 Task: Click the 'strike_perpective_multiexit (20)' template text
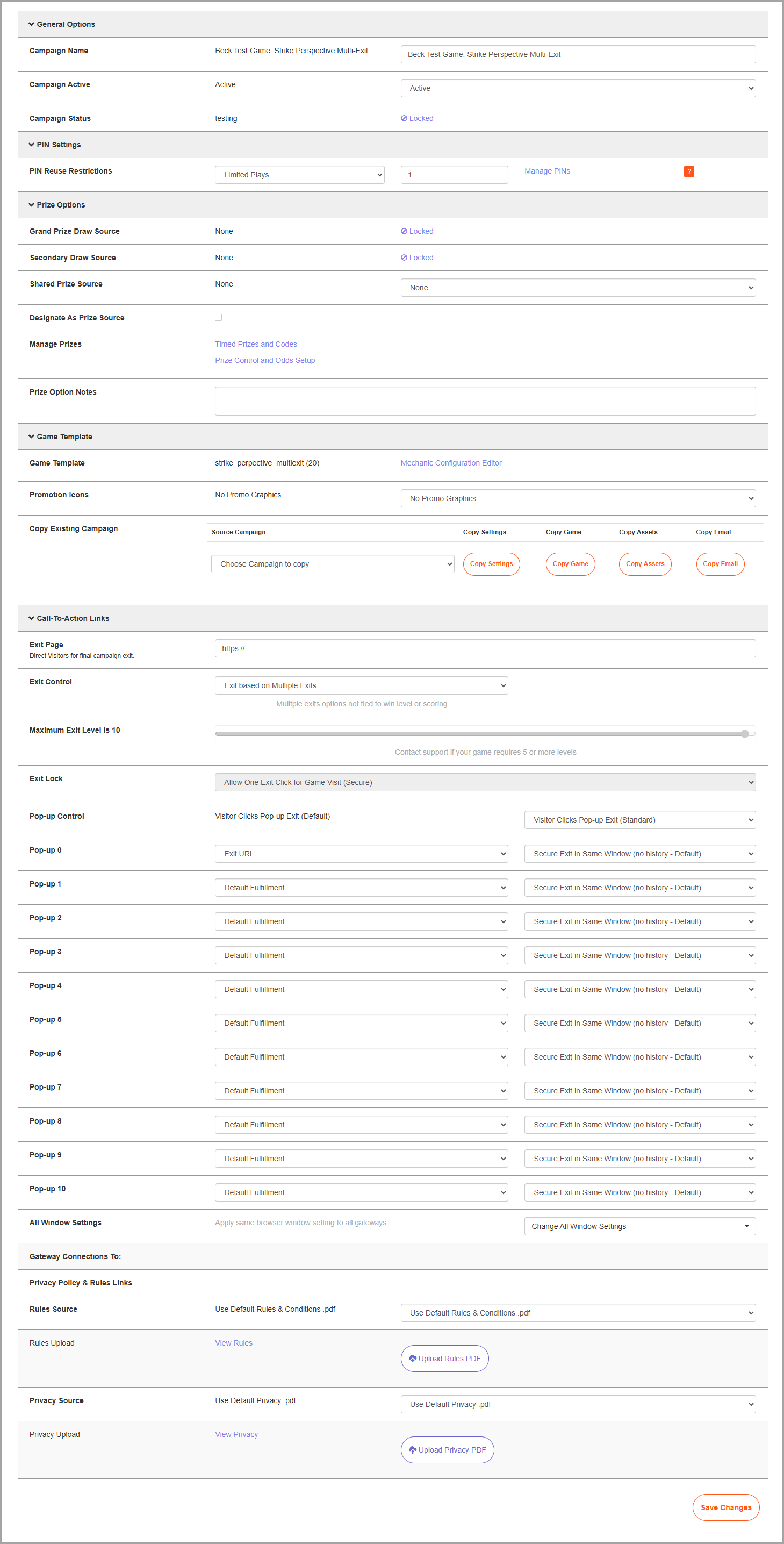coord(267,463)
